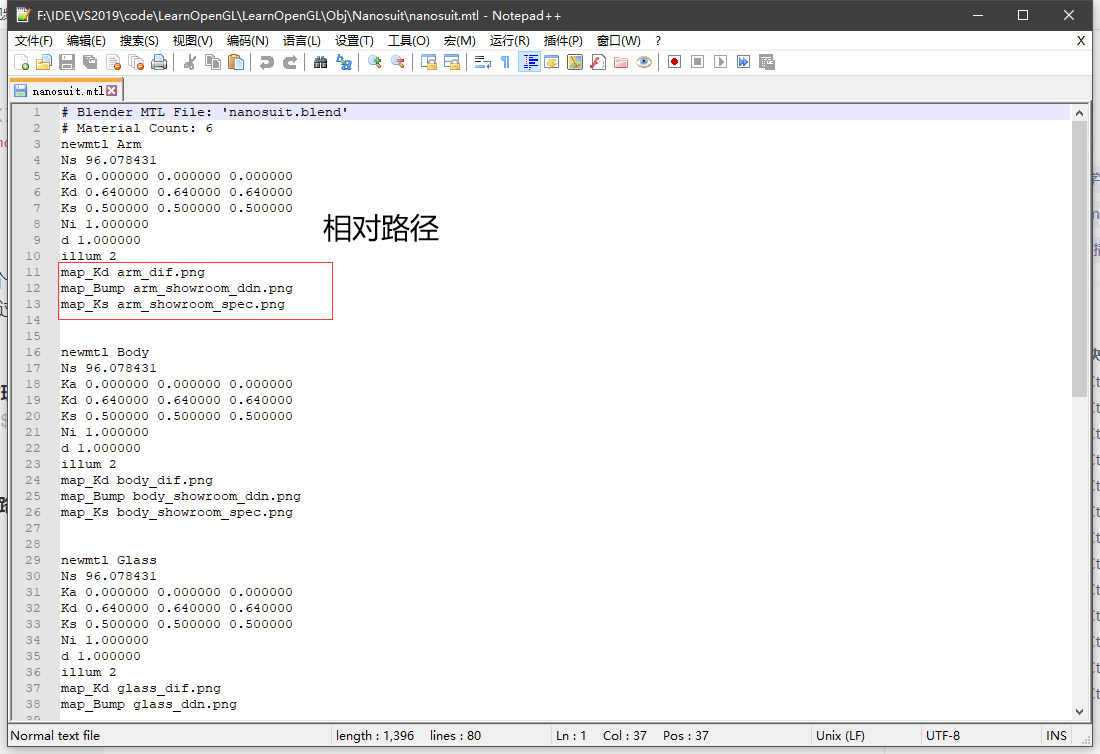Open the 插件(P) menu

coord(566,40)
